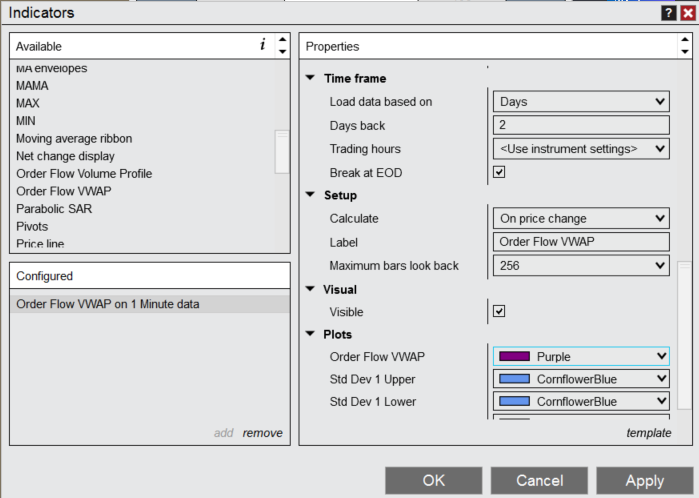
Task: Collapse the Visual section
Action: point(310,288)
